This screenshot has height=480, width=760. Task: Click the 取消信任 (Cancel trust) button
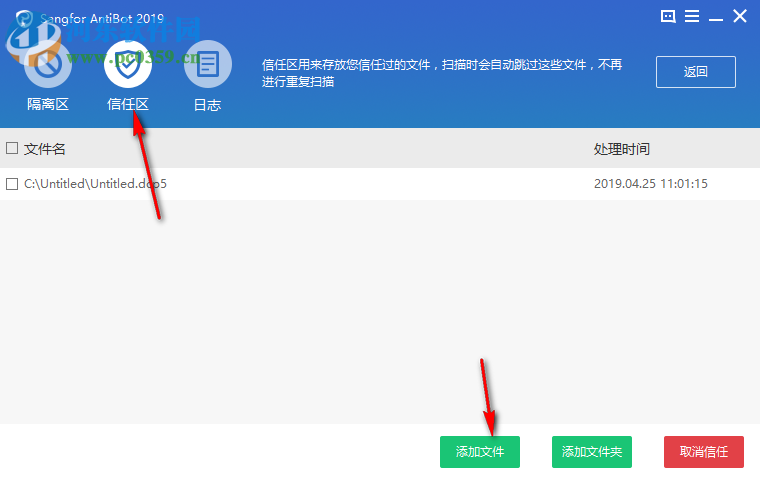tap(704, 452)
